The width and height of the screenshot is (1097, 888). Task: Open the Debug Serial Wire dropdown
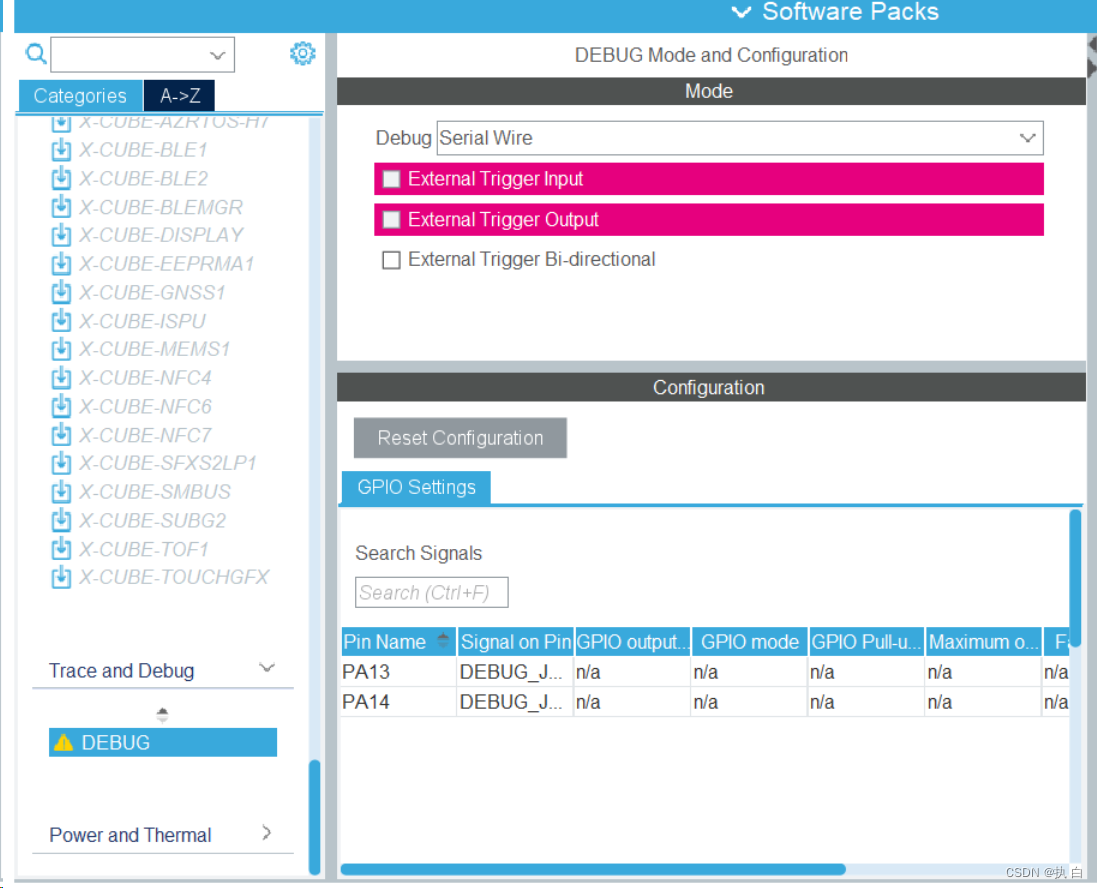pyautogui.click(x=1027, y=138)
